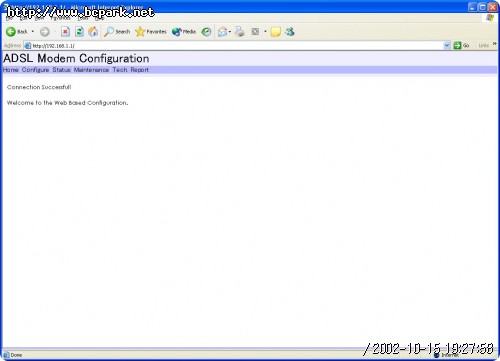Click the Go button
The height and width of the screenshot is (361, 500).
(x=462, y=45)
